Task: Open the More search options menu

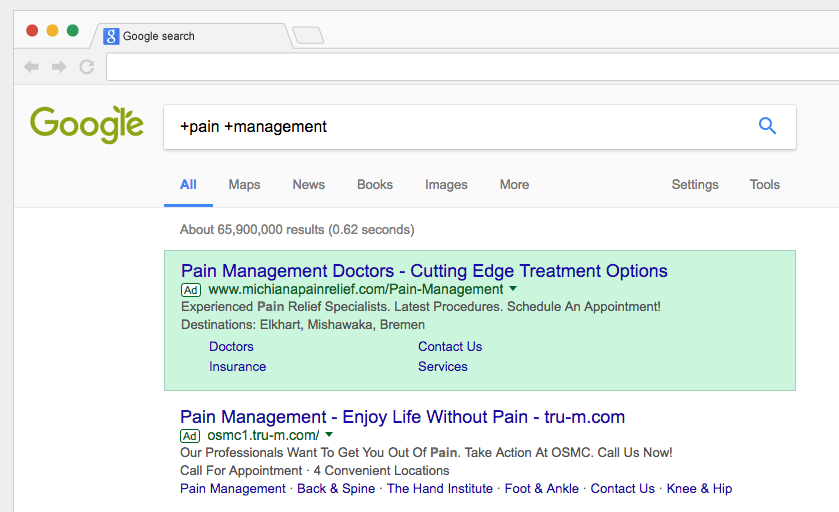Action: tap(515, 185)
